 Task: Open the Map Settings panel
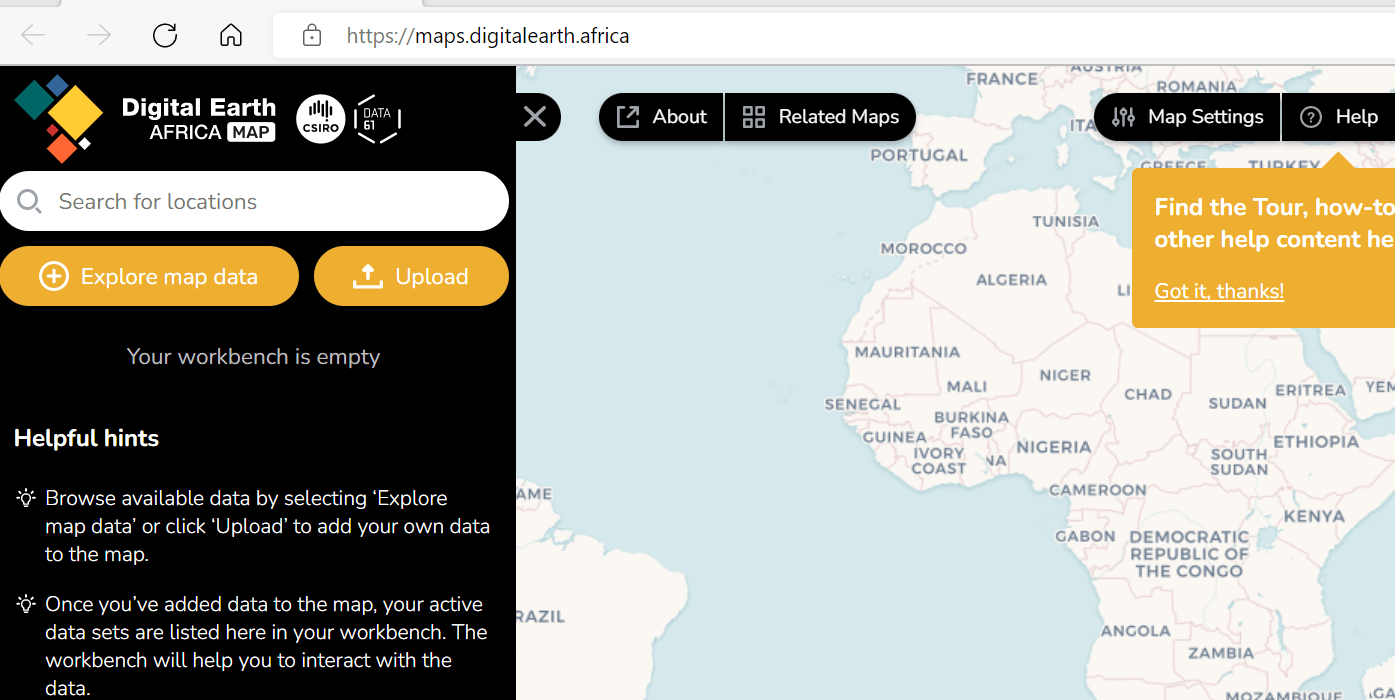click(1188, 117)
